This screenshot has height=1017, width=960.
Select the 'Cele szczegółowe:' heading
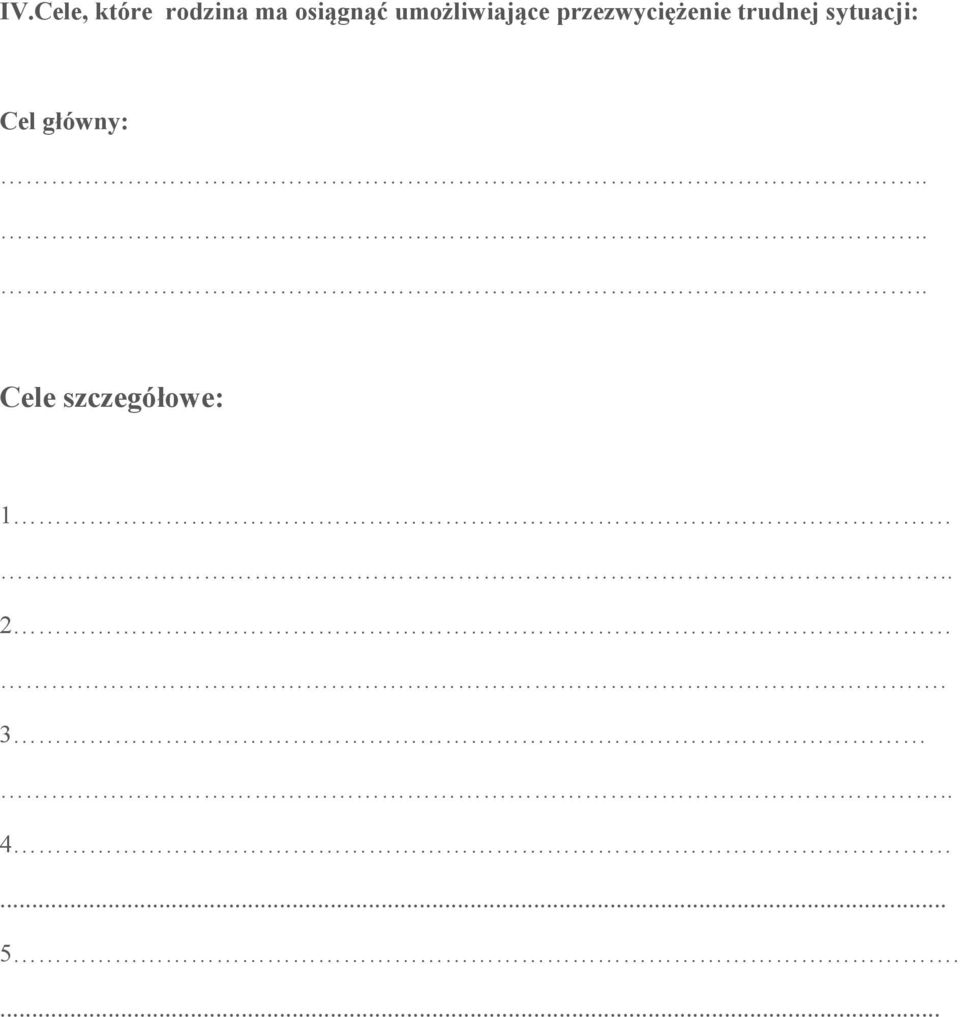[x=112, y=398]
